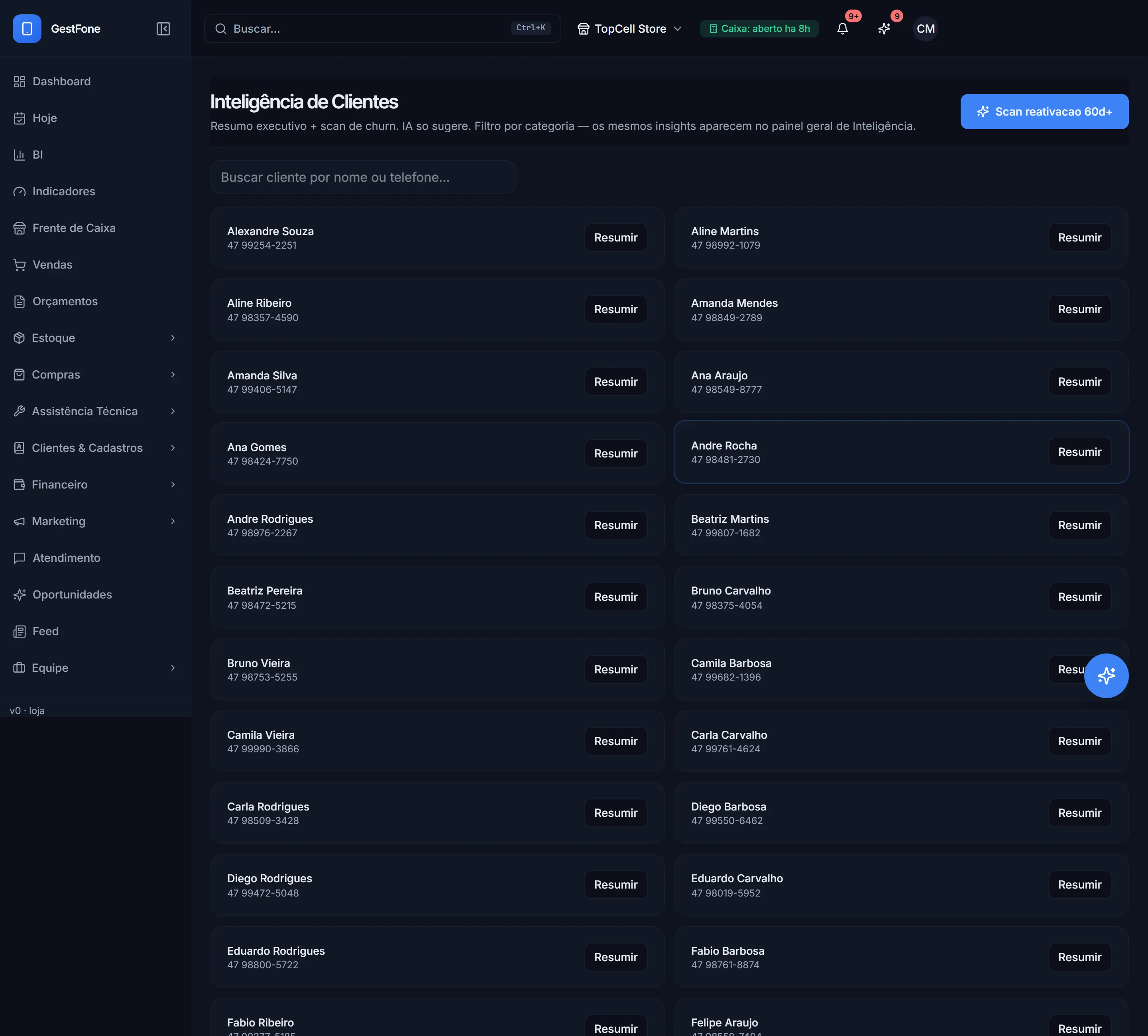Click the Indicadores gauge icon
The height and width of the screenshot is (1036, 1148).
pos(20,191)
